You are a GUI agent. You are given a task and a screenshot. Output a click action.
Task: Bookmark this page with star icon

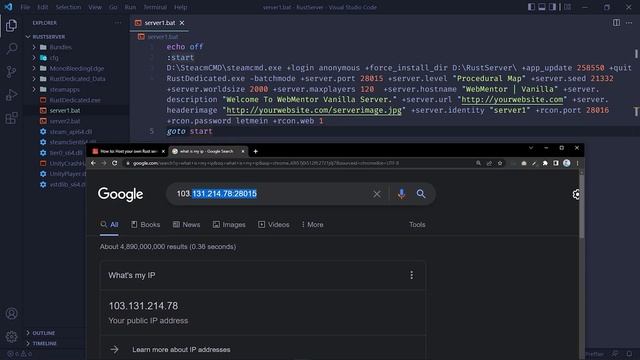(x=500, y=163)
